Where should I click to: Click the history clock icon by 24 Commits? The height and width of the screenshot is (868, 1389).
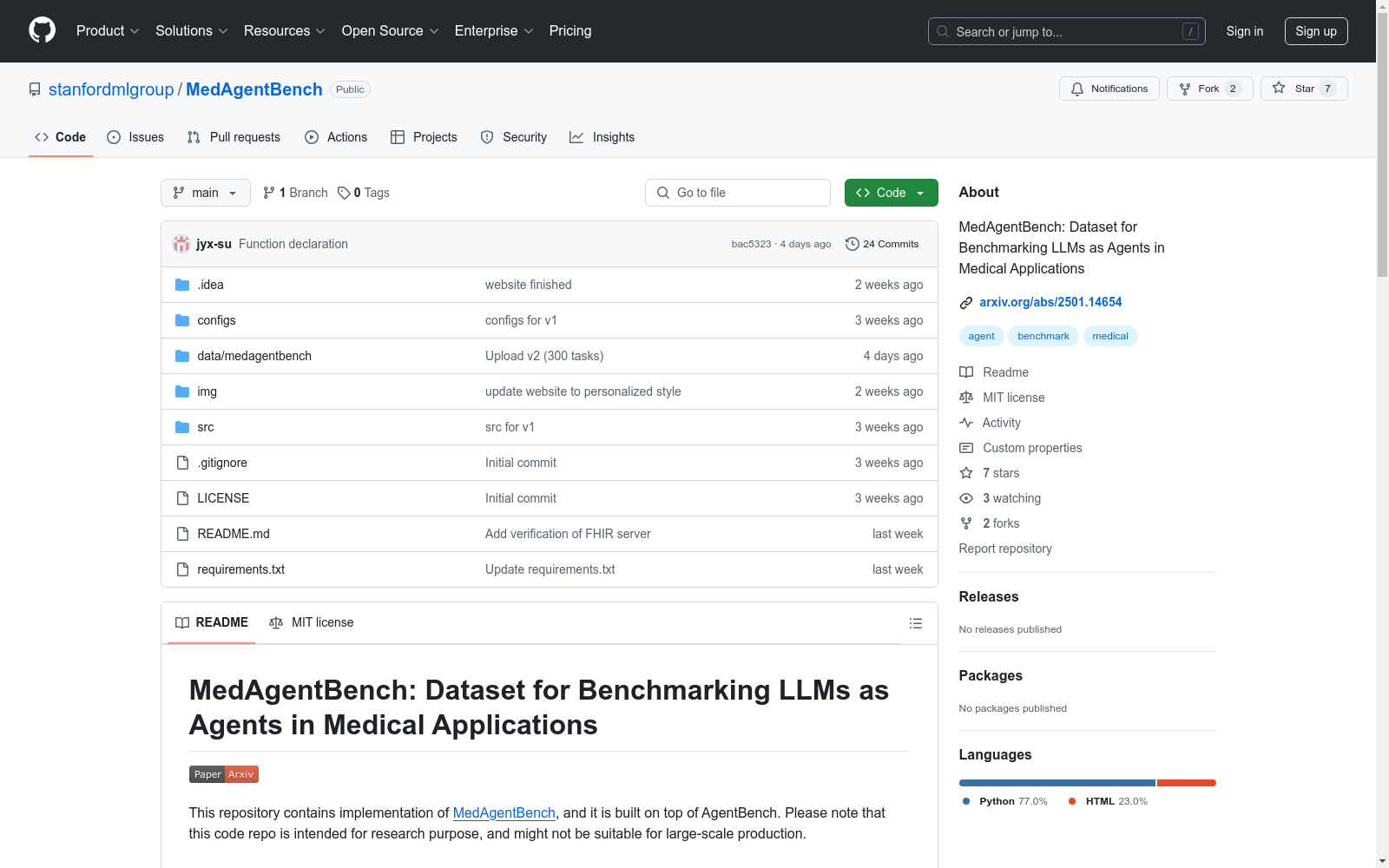(852, 244)
